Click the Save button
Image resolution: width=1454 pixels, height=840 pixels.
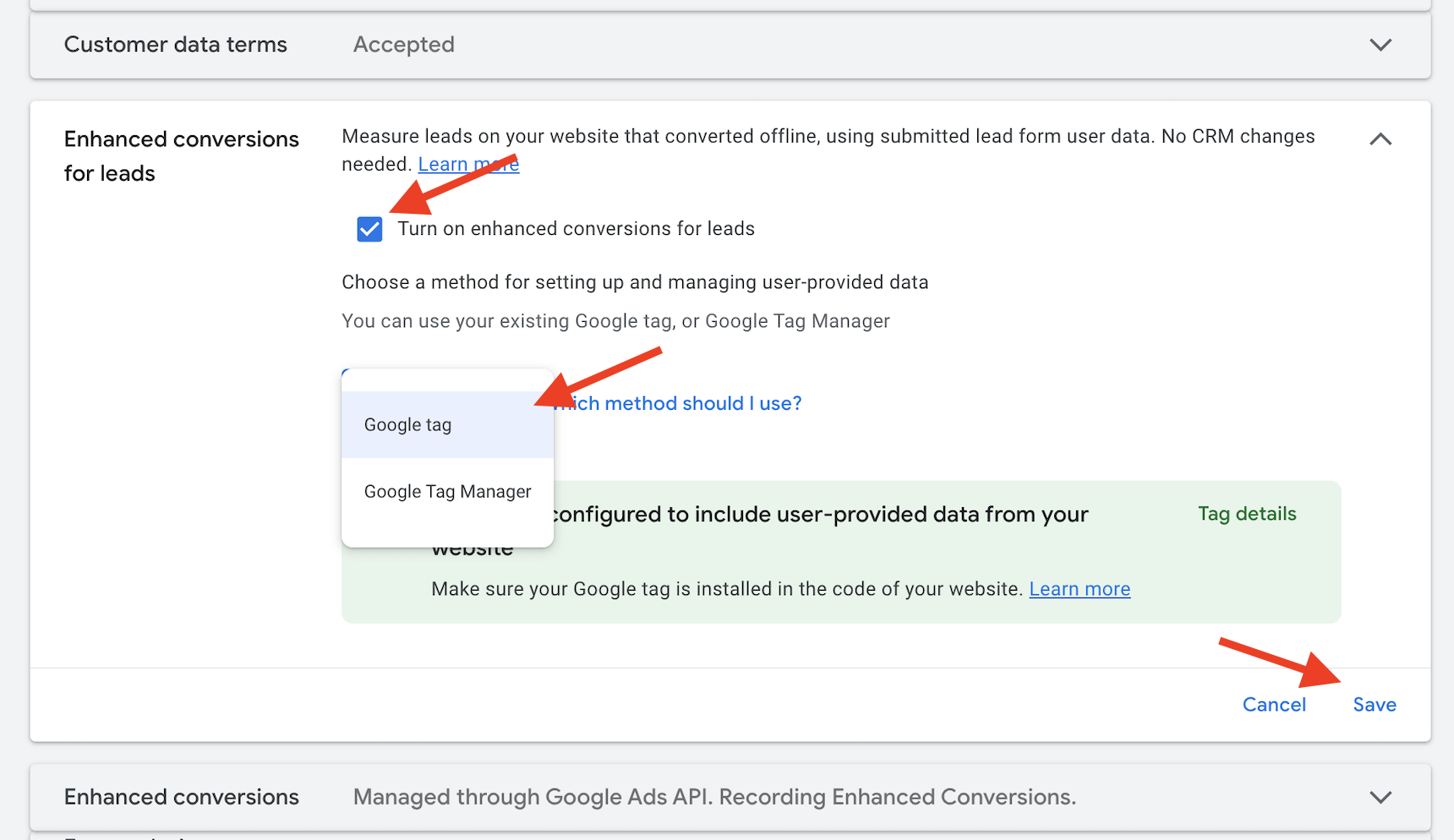pos(1375,705)
